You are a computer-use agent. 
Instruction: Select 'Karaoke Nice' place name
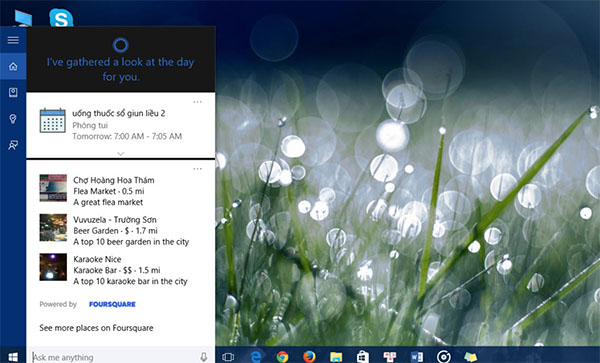click(x=97, y=259)
